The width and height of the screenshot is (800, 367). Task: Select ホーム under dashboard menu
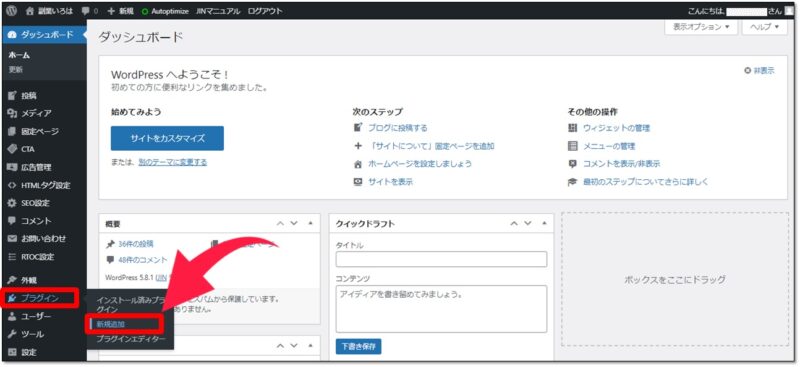click(19, 55)
